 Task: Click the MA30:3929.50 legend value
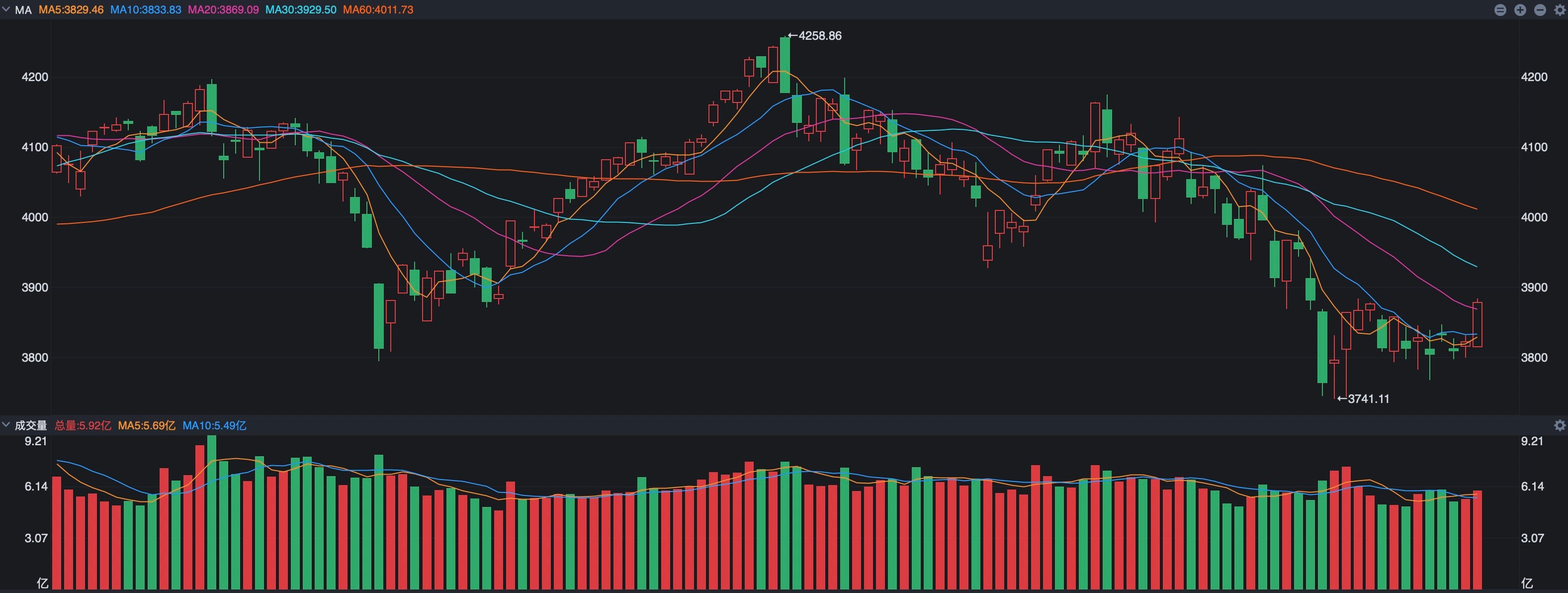301,10
